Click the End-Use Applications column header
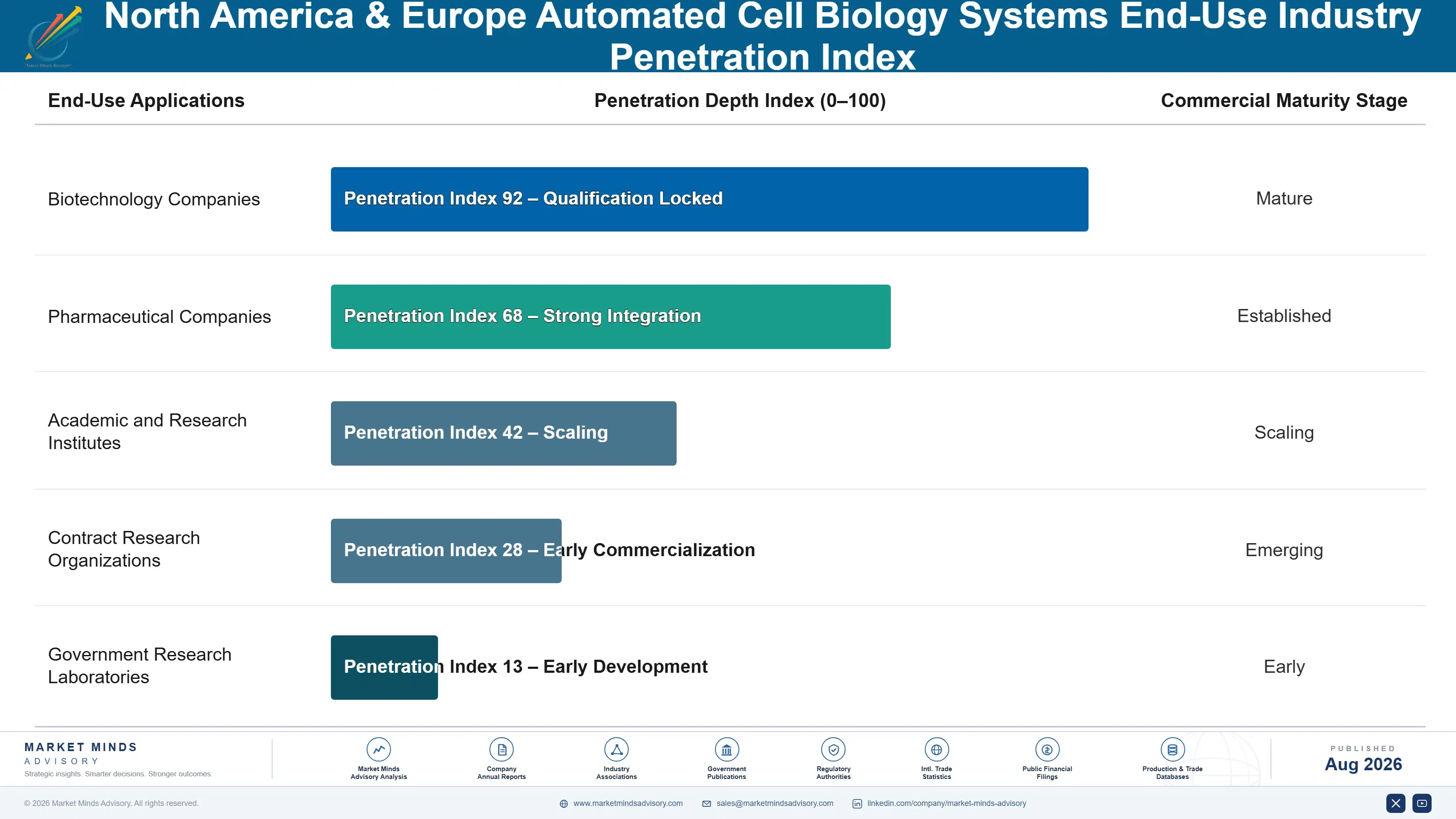1456x819 pixels. pos(146,101)
